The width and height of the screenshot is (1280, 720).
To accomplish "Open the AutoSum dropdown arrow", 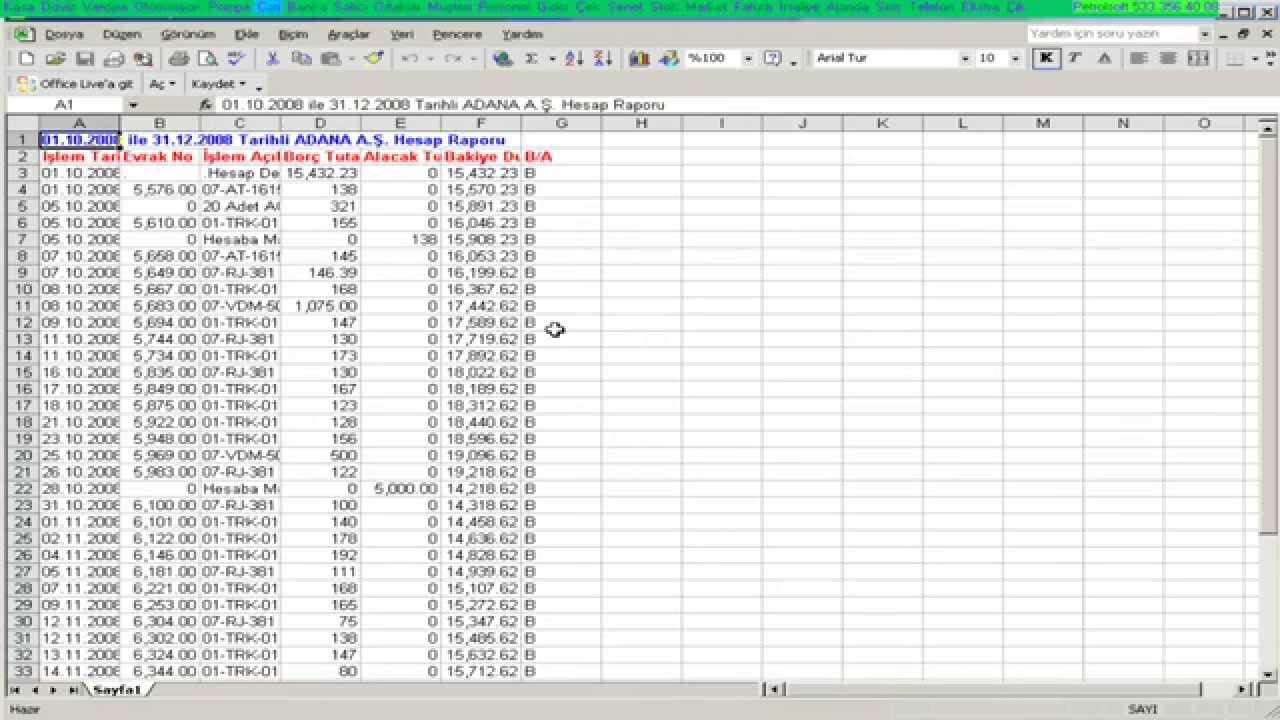I will 551,59.
